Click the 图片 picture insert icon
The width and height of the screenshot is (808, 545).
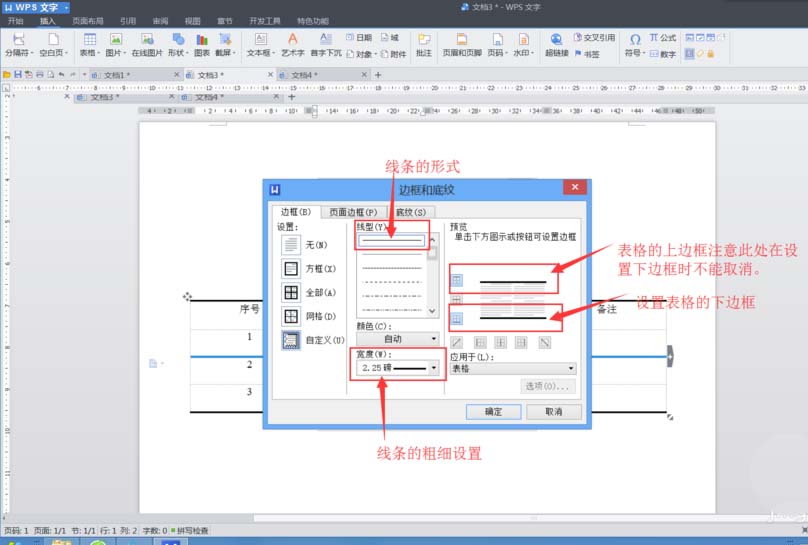[x=115, y=44]
